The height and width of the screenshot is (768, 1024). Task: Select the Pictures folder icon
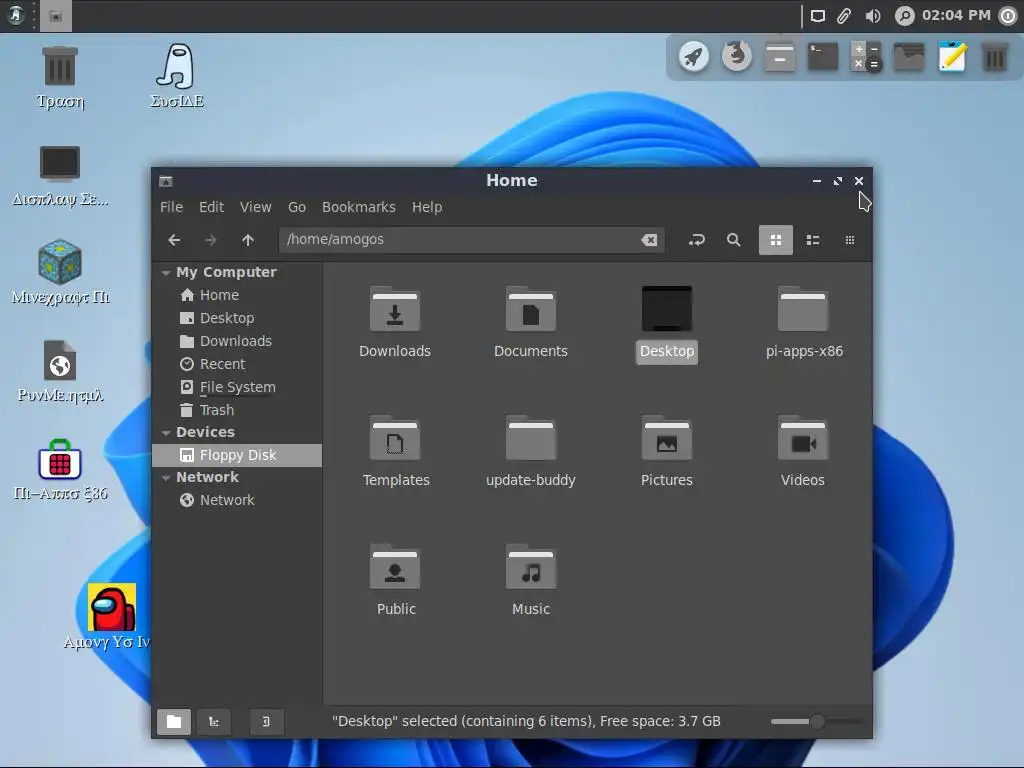667,438
